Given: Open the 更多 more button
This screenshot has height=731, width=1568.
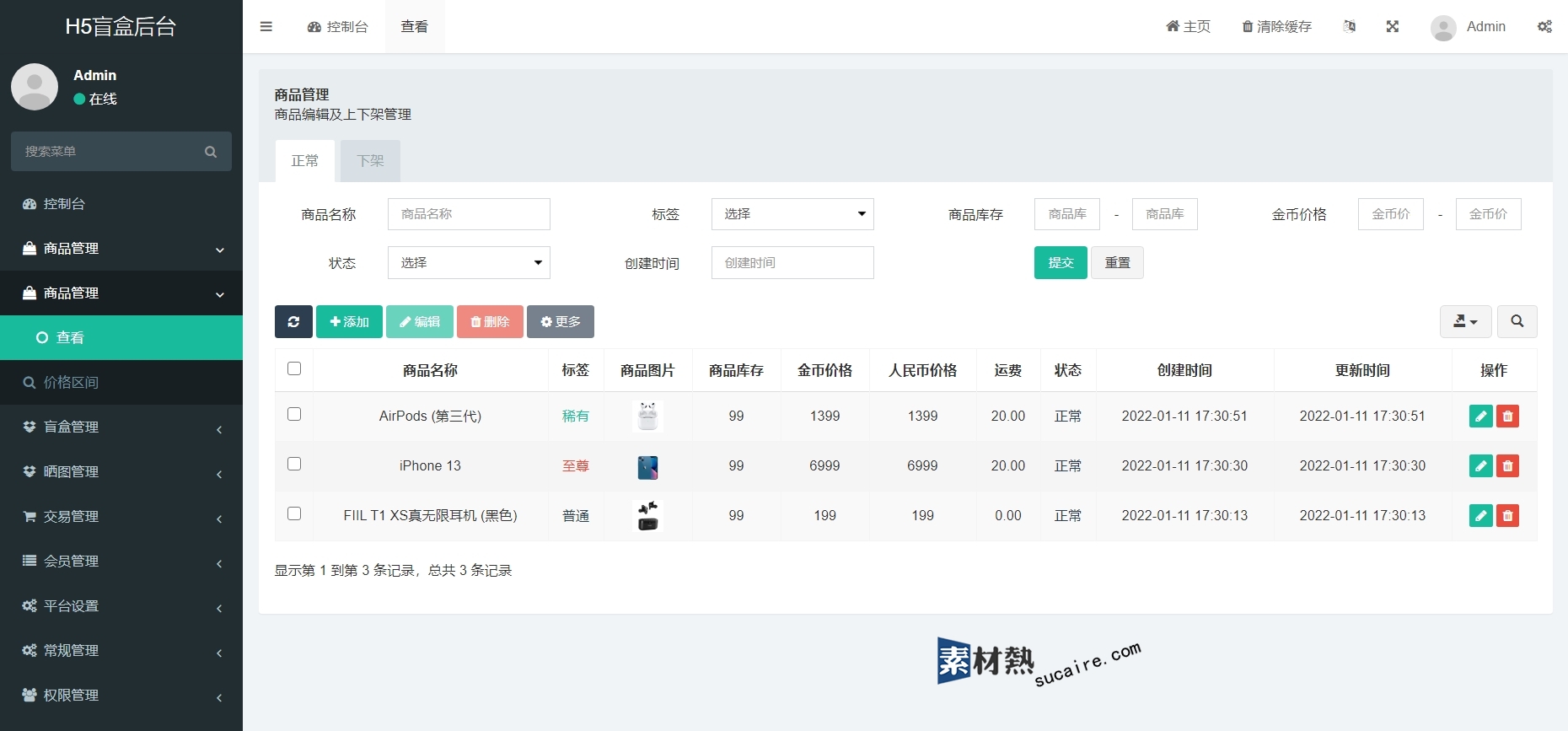Looking at the screenshot, I should pyautogui.click(x=561, y=321).
